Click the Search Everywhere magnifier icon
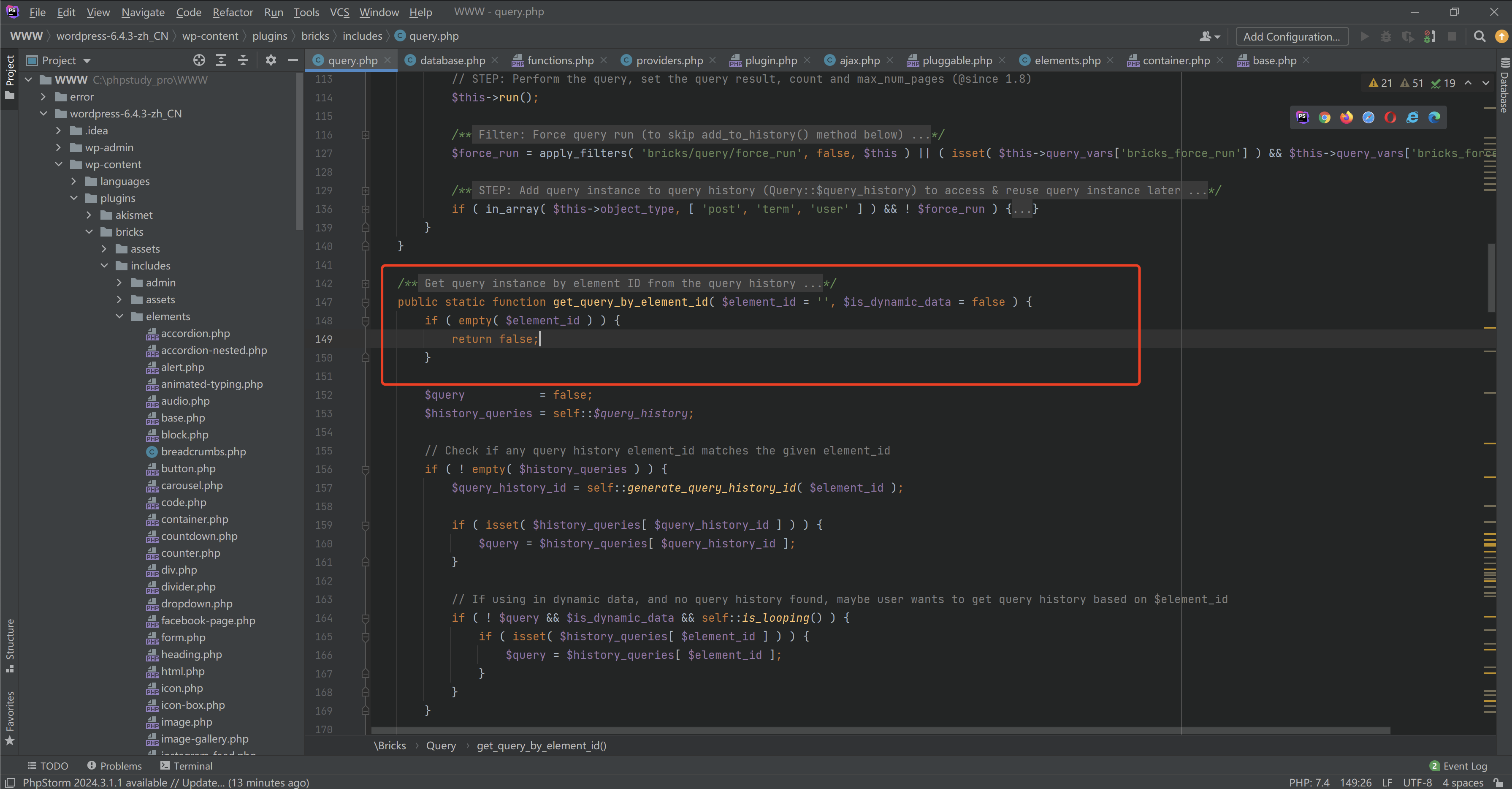The width and height of the screenshot is (1512, 789). click(x=1479, y=36)
